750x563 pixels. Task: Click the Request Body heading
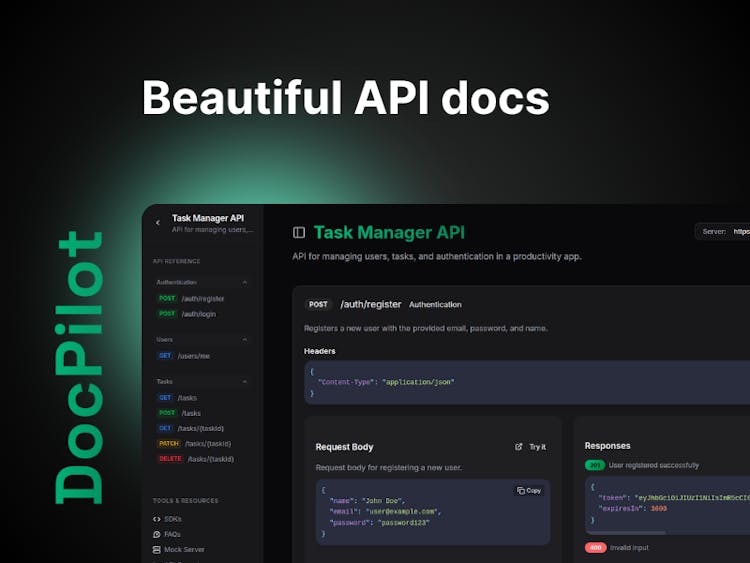click(344, 447)
